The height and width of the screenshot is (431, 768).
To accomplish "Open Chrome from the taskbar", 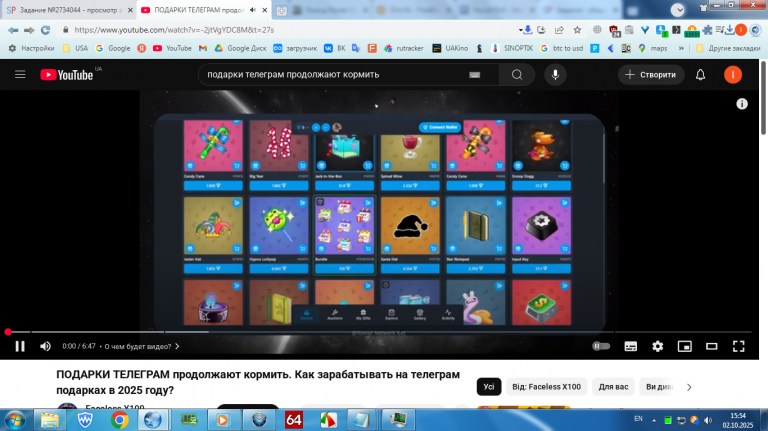I will click(120, 420).
